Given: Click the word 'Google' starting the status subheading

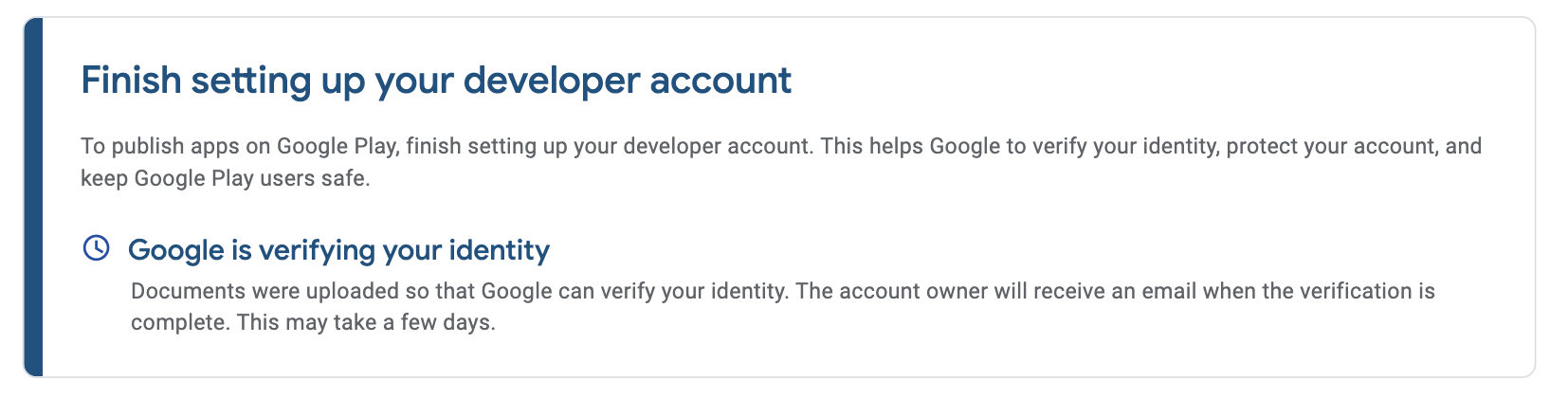Looking at the screenshot, I should click(x=176, y=250).
